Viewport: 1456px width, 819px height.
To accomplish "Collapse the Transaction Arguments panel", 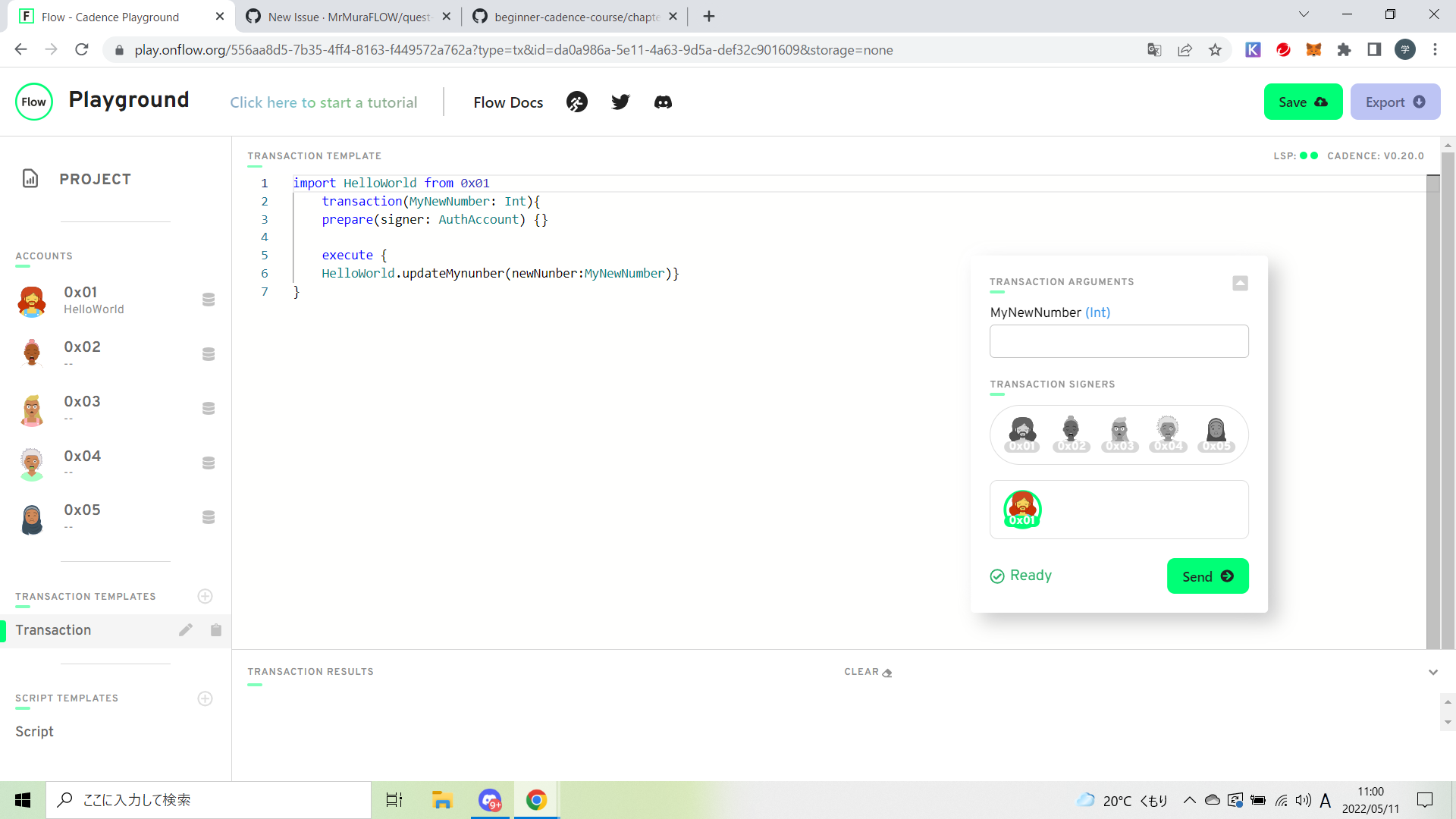I will 1241,283.
